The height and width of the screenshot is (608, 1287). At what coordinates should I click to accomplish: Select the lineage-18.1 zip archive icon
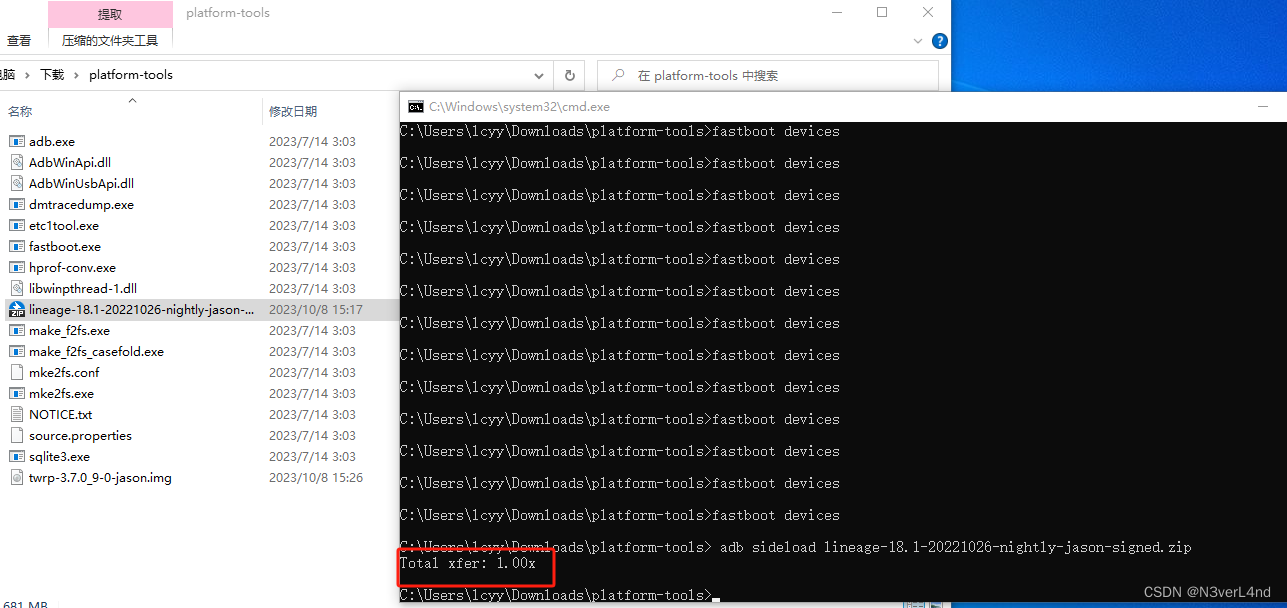point(16,310)
